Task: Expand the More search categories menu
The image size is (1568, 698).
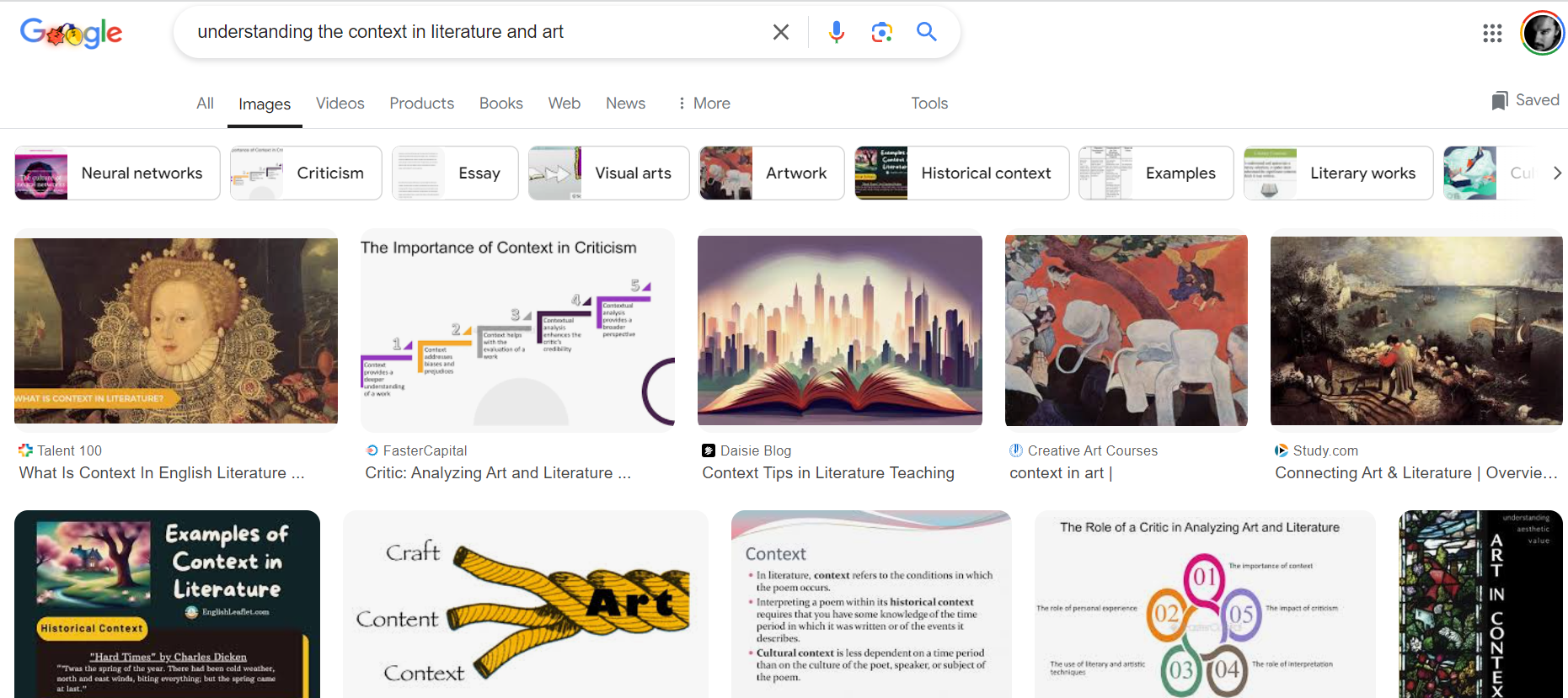Action: click(x=704, y=103)
